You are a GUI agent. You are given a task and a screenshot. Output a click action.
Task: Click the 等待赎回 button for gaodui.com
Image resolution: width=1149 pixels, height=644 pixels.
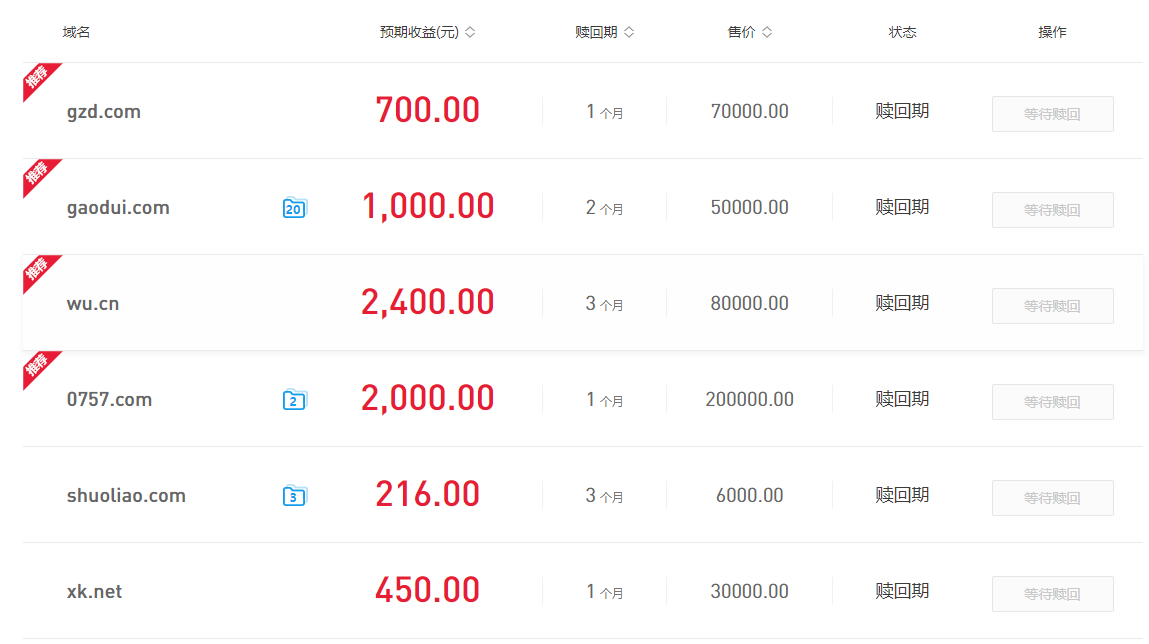[1052, 210]
